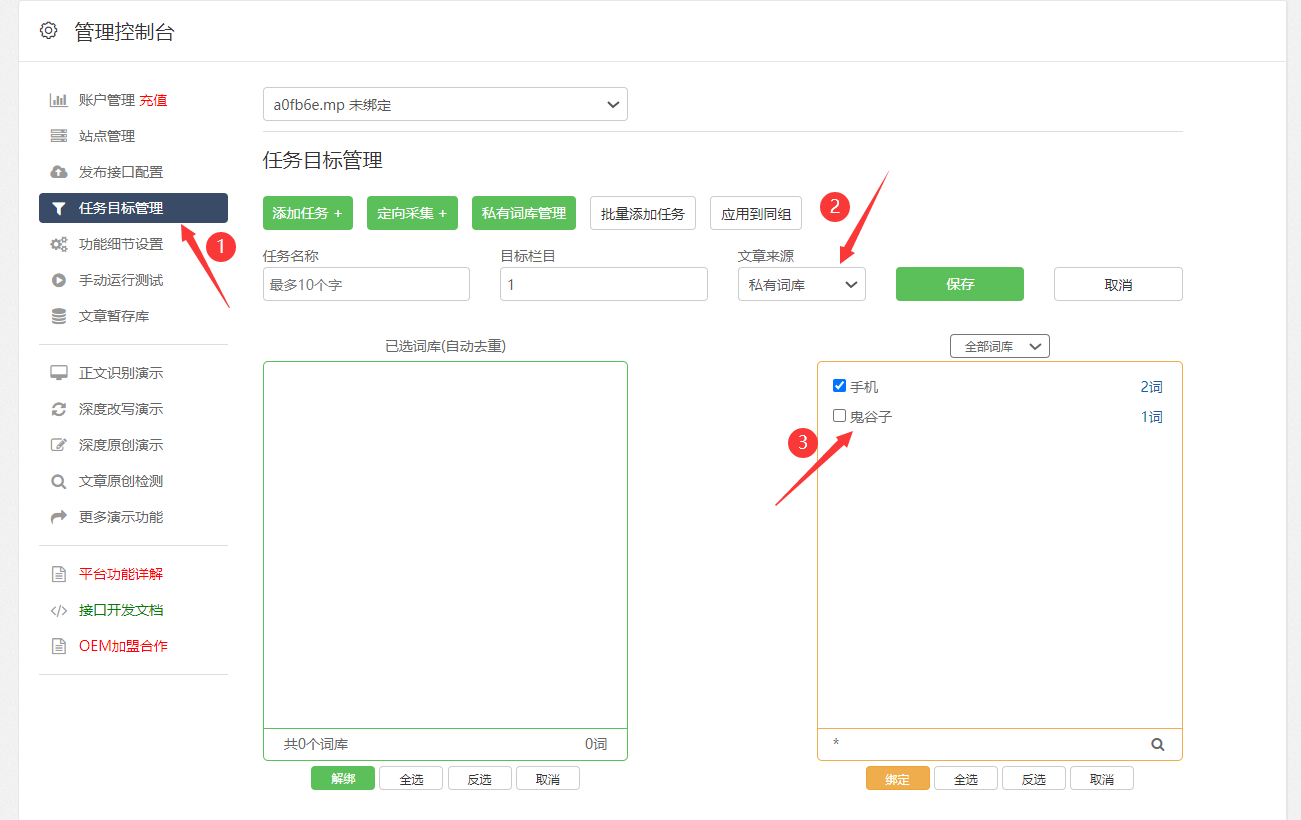Click the database icon for 文章暂存库
Screen dimensions: 1301x820
pos(59,316)
